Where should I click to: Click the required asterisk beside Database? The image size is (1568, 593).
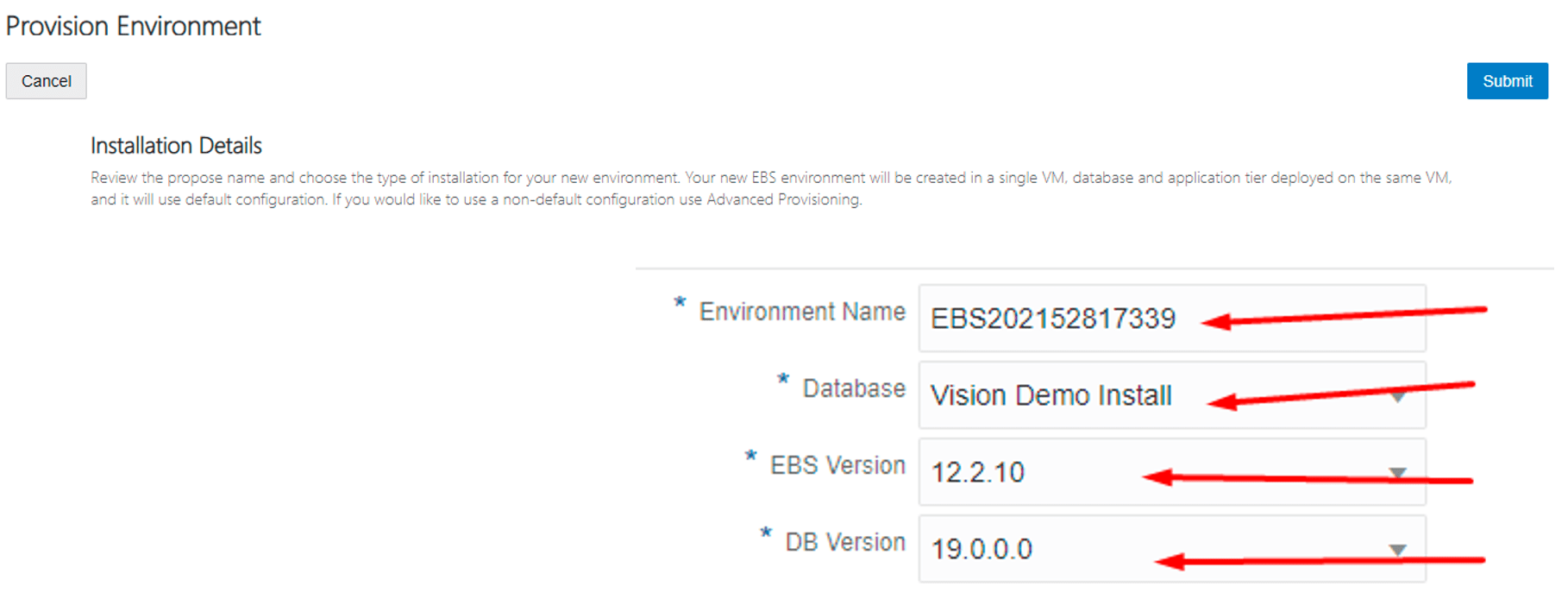click(x=782, y=380)
